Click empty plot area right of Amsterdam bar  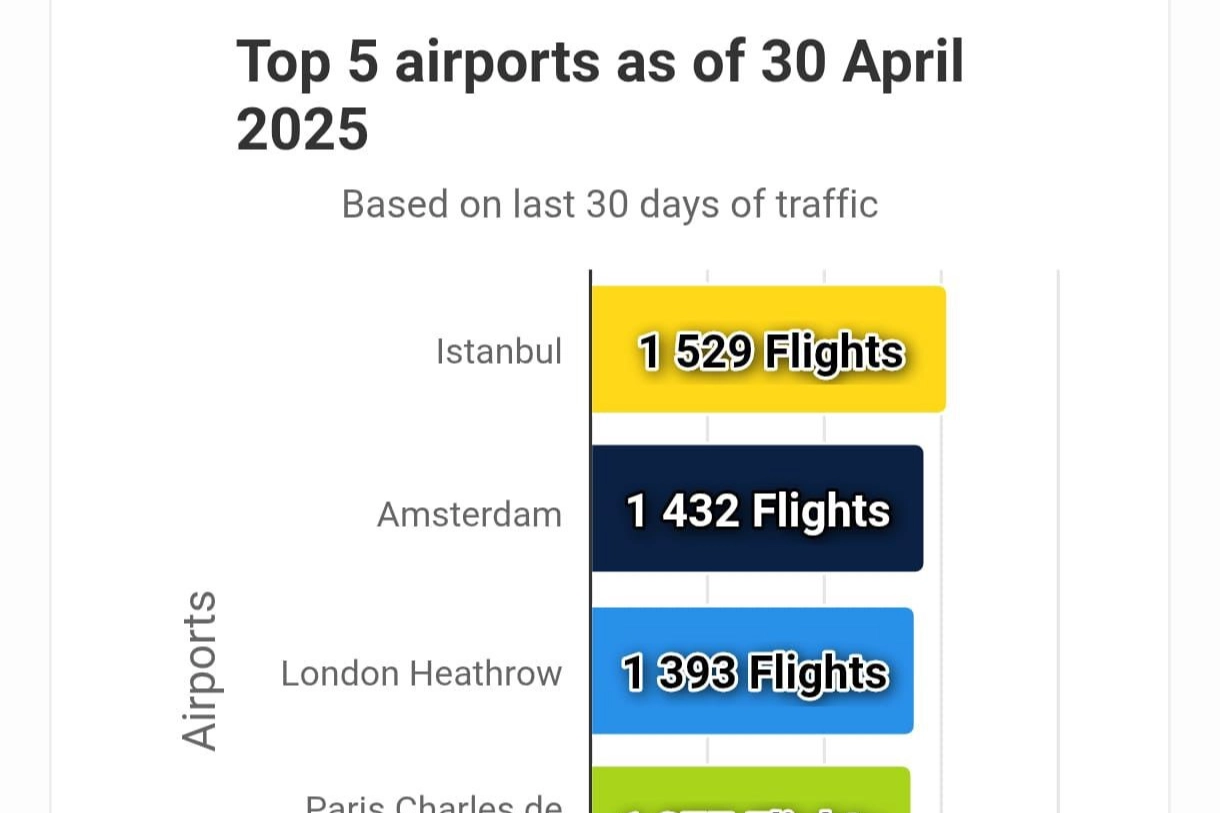pyautogui.click(x=990, y=508)
